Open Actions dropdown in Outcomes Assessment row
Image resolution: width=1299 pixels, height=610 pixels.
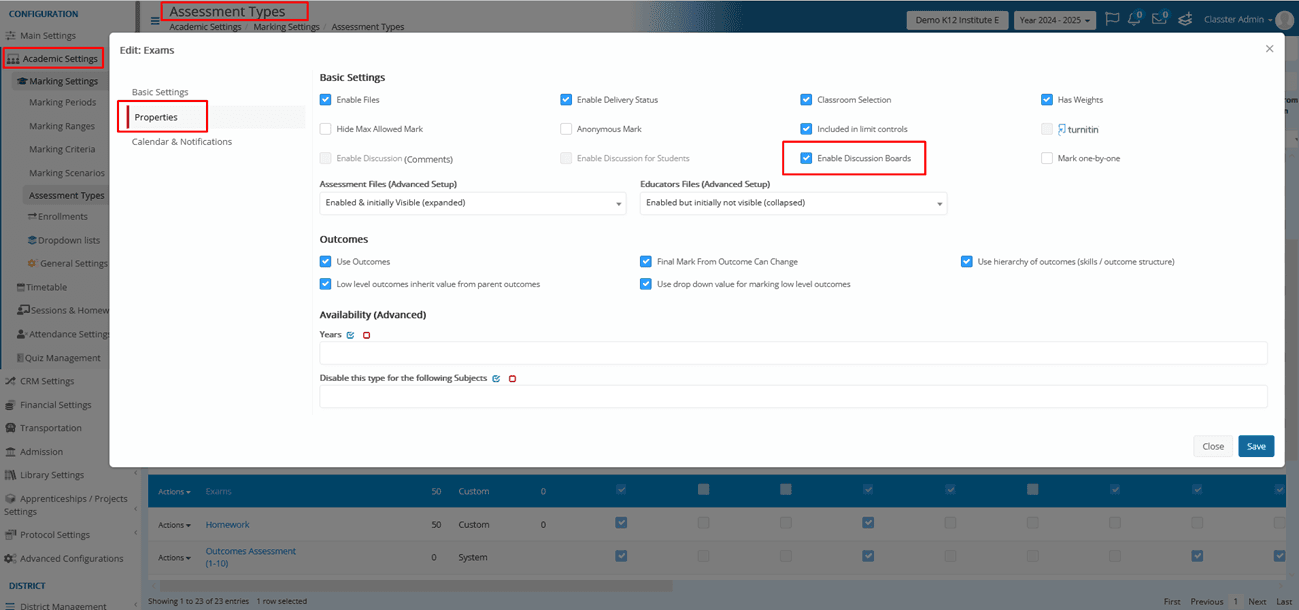coord(174,557)
